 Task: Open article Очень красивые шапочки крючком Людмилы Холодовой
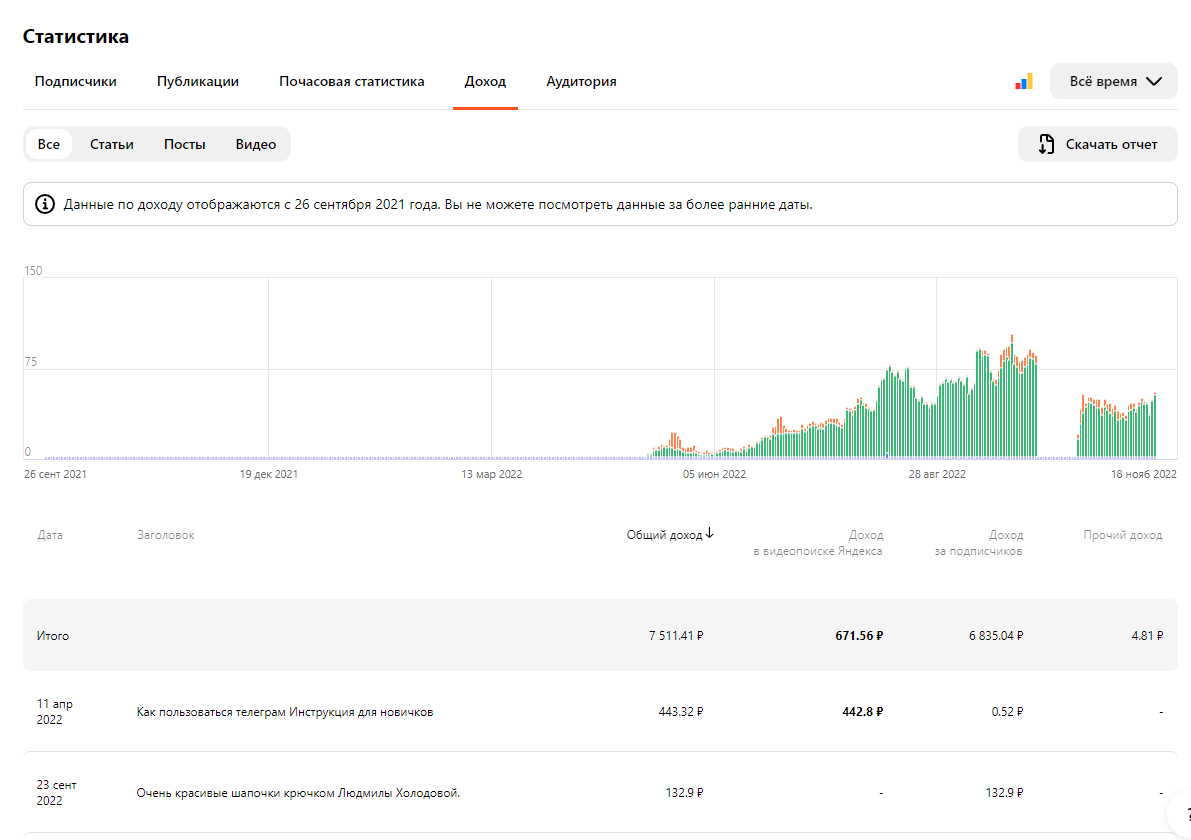[x=299, y=793]
